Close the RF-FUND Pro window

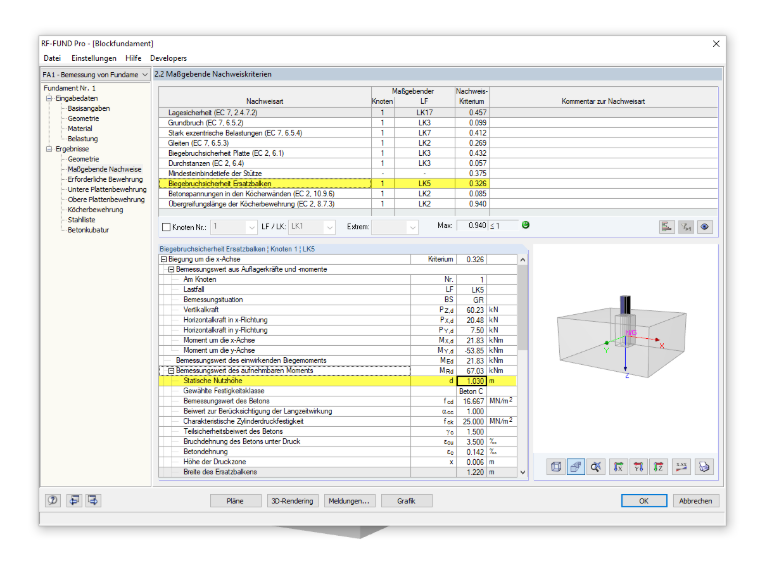[716, 44]
